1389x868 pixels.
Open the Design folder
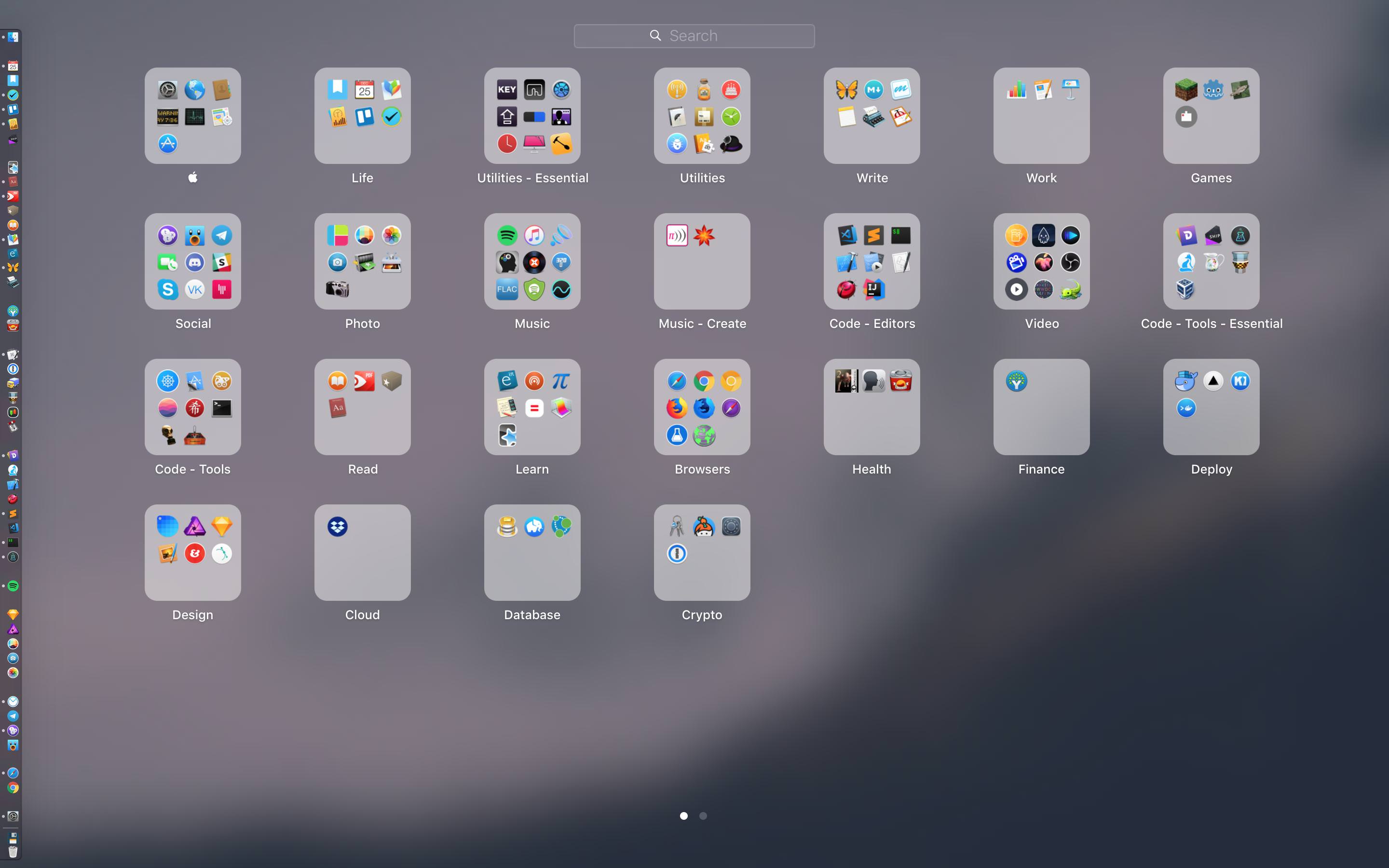tap(193, 553)
